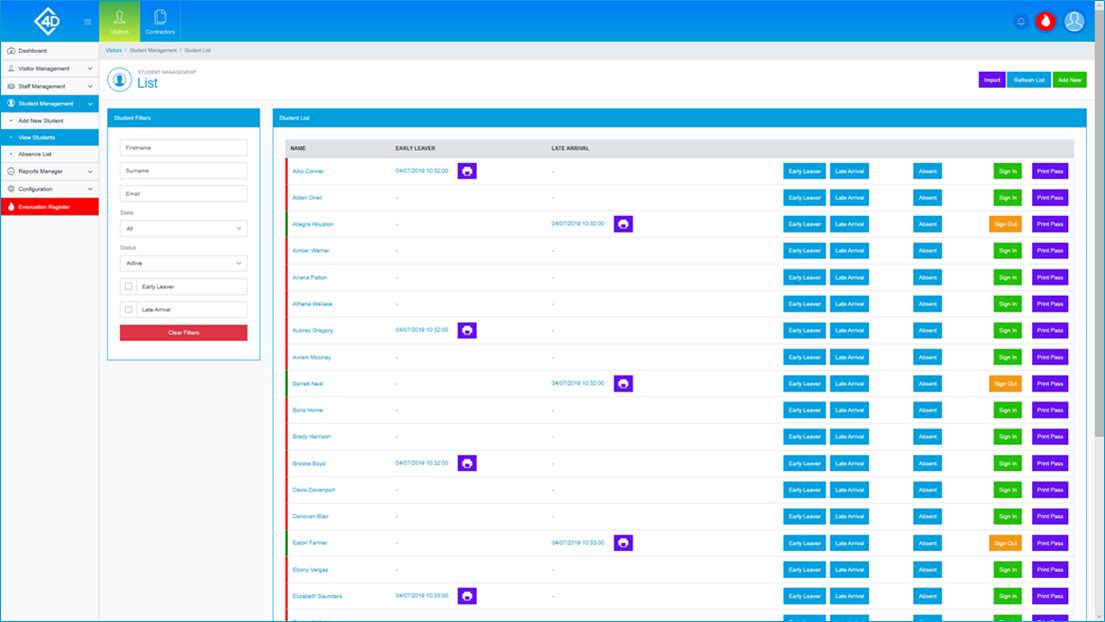Click Early Leaver button for Donovan Blair

804,516
